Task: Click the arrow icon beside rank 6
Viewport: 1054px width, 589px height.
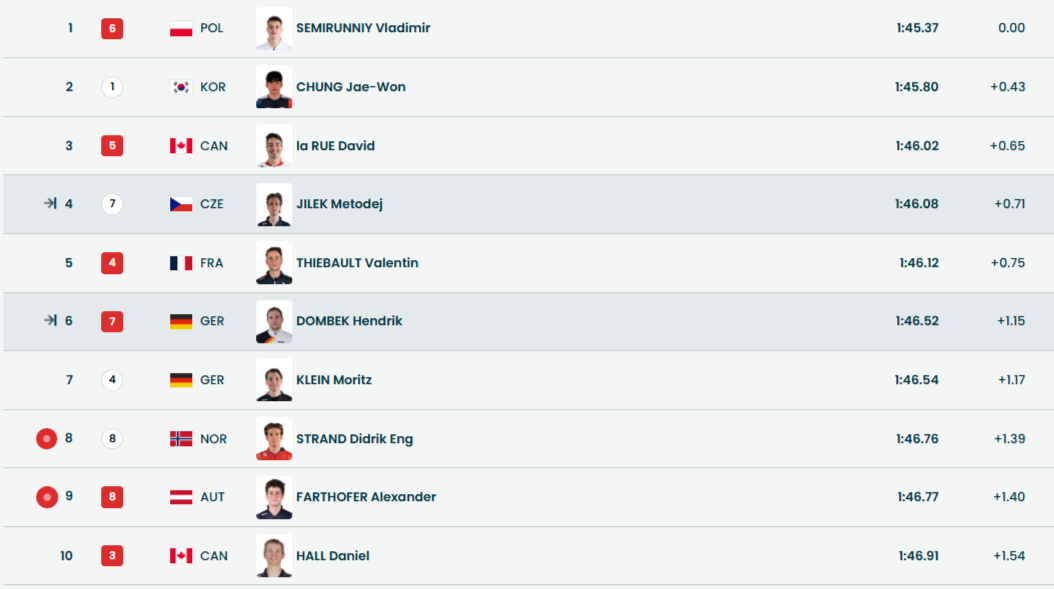Action: tap(50, 321)
